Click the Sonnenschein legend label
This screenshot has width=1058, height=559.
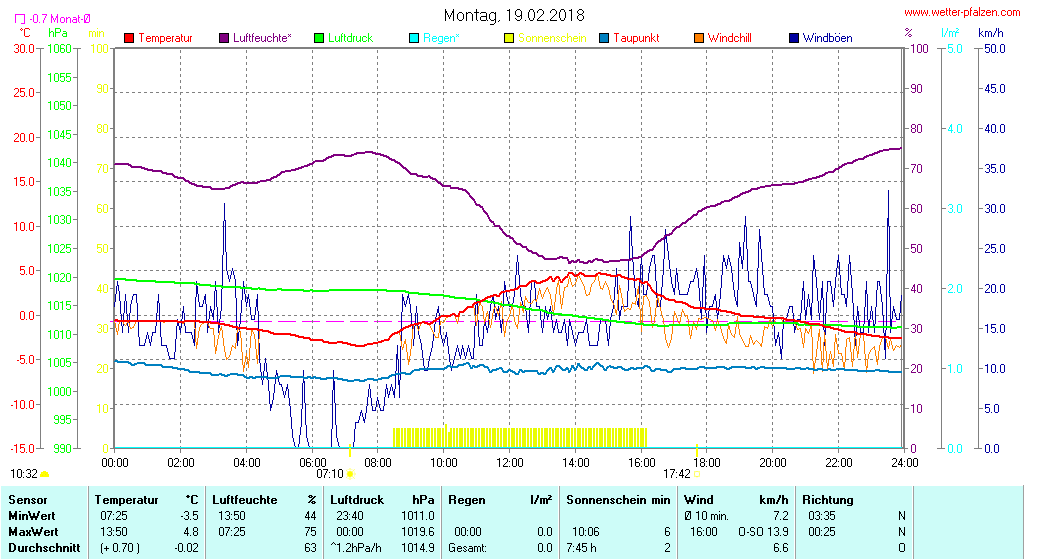pyautogui.click(x=553, y=38)
